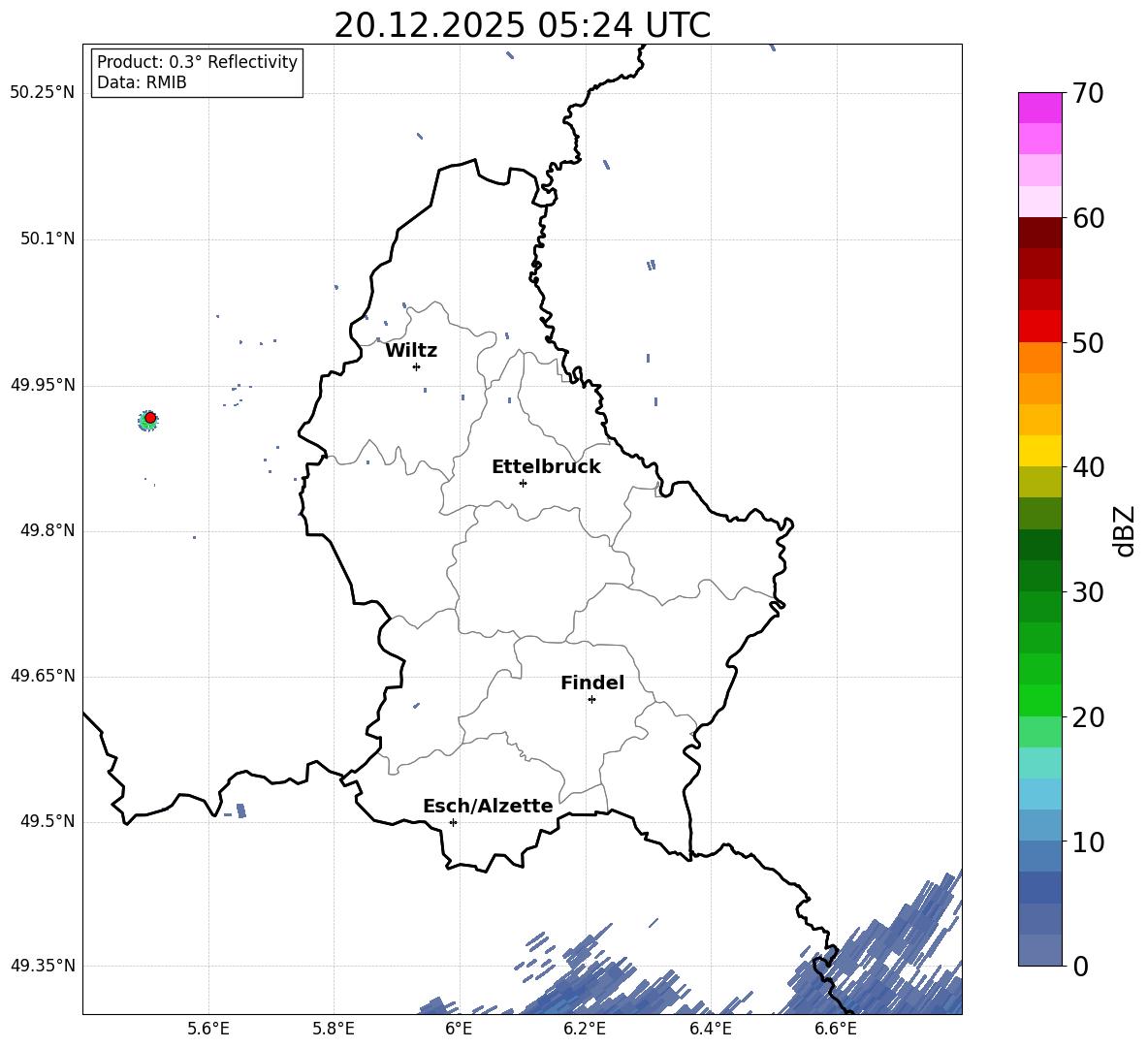The width and height of the screenshot is (1148, 1048).
Task: Pick the yellow colorbar swatch above 40
Action: [1039, 451]
